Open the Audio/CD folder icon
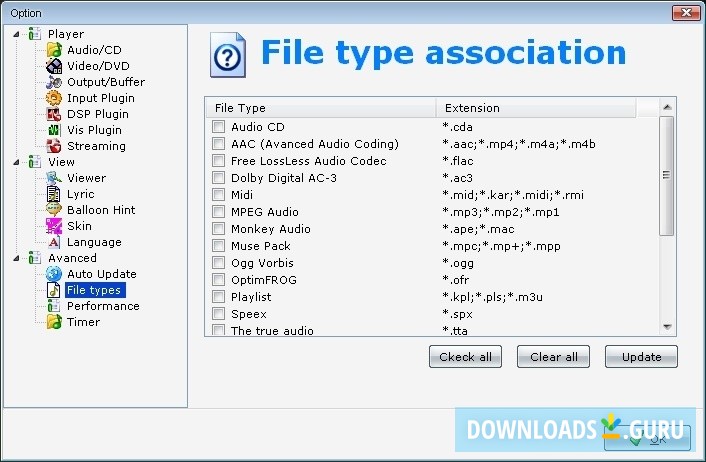Viewport: 706px width, 462px height. (54, 50)
